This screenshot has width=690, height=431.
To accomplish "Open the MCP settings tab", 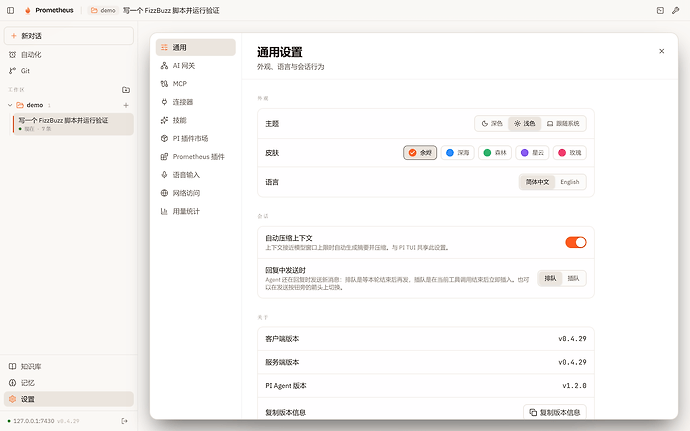I will [195, 84].
